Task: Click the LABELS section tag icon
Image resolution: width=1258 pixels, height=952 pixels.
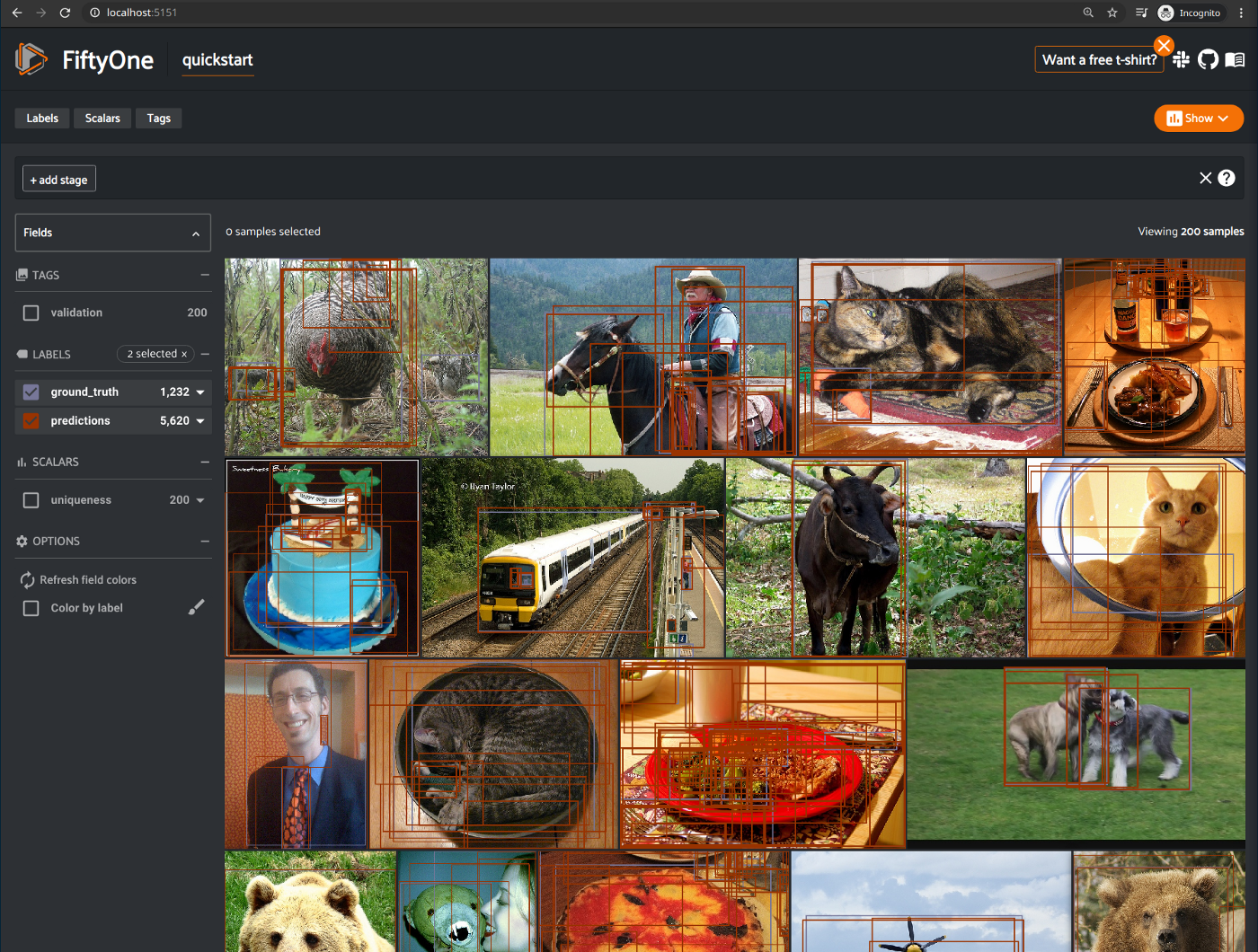Action: [x=22, y=354]
